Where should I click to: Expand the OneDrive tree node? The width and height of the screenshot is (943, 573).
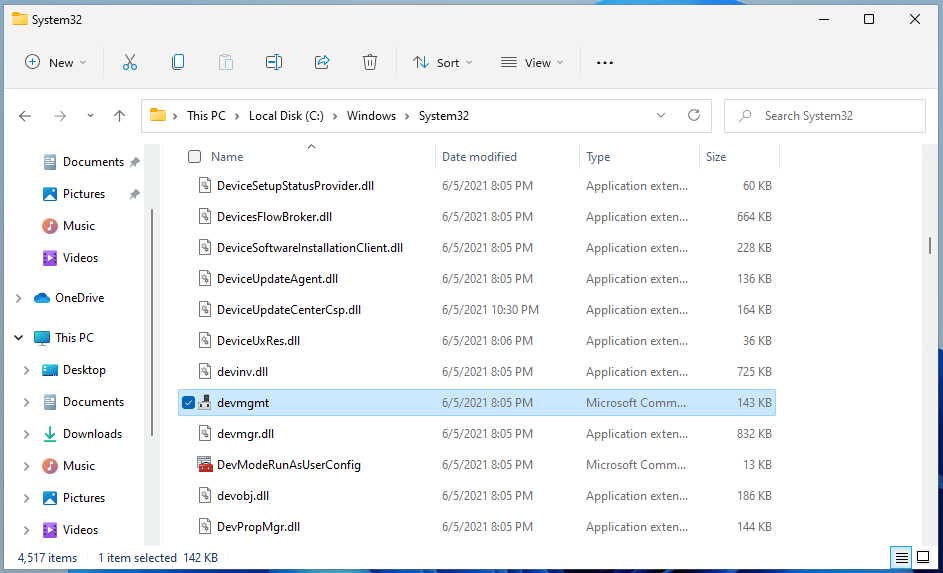(x=19, y=298)
